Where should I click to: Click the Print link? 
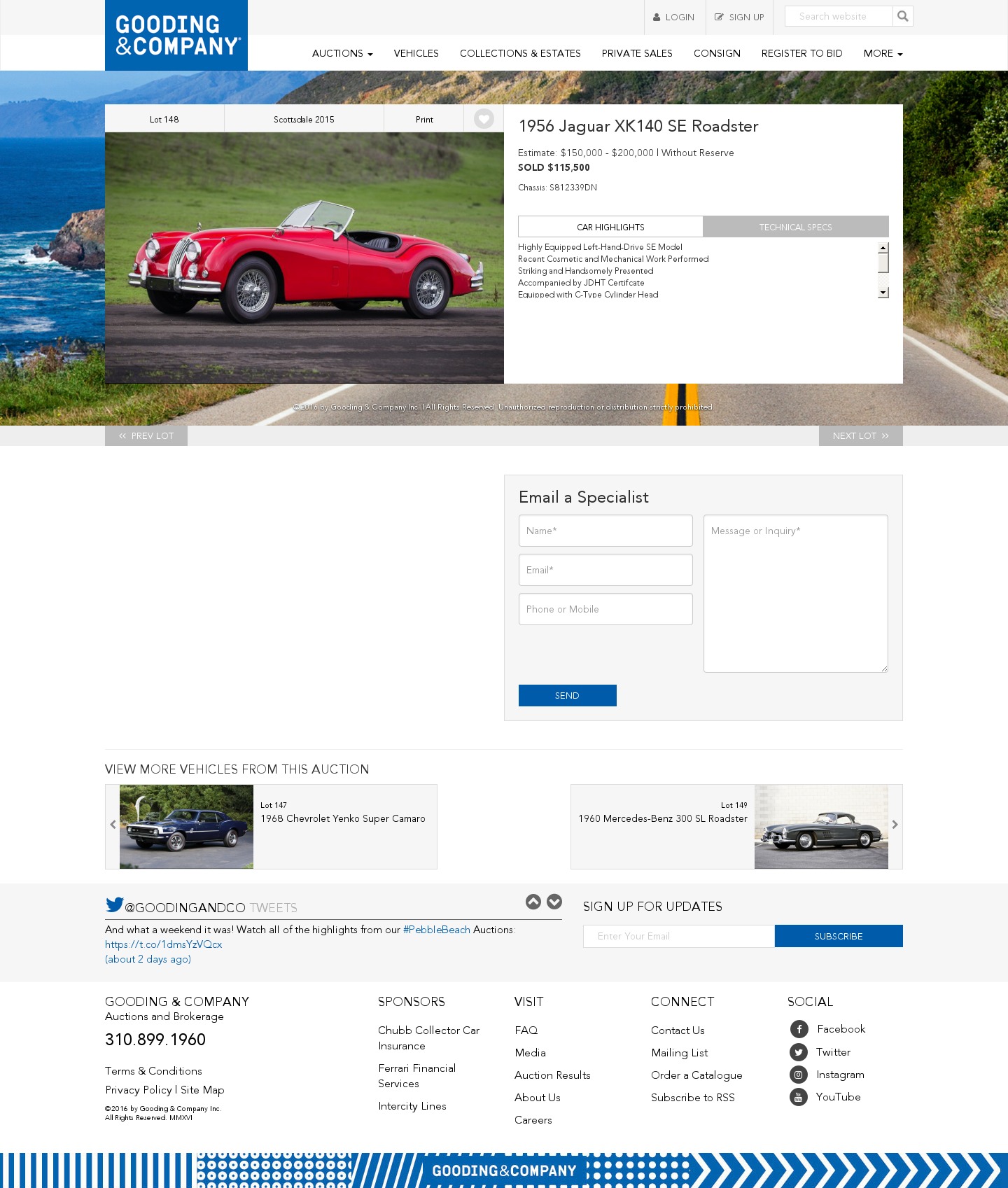424,120
